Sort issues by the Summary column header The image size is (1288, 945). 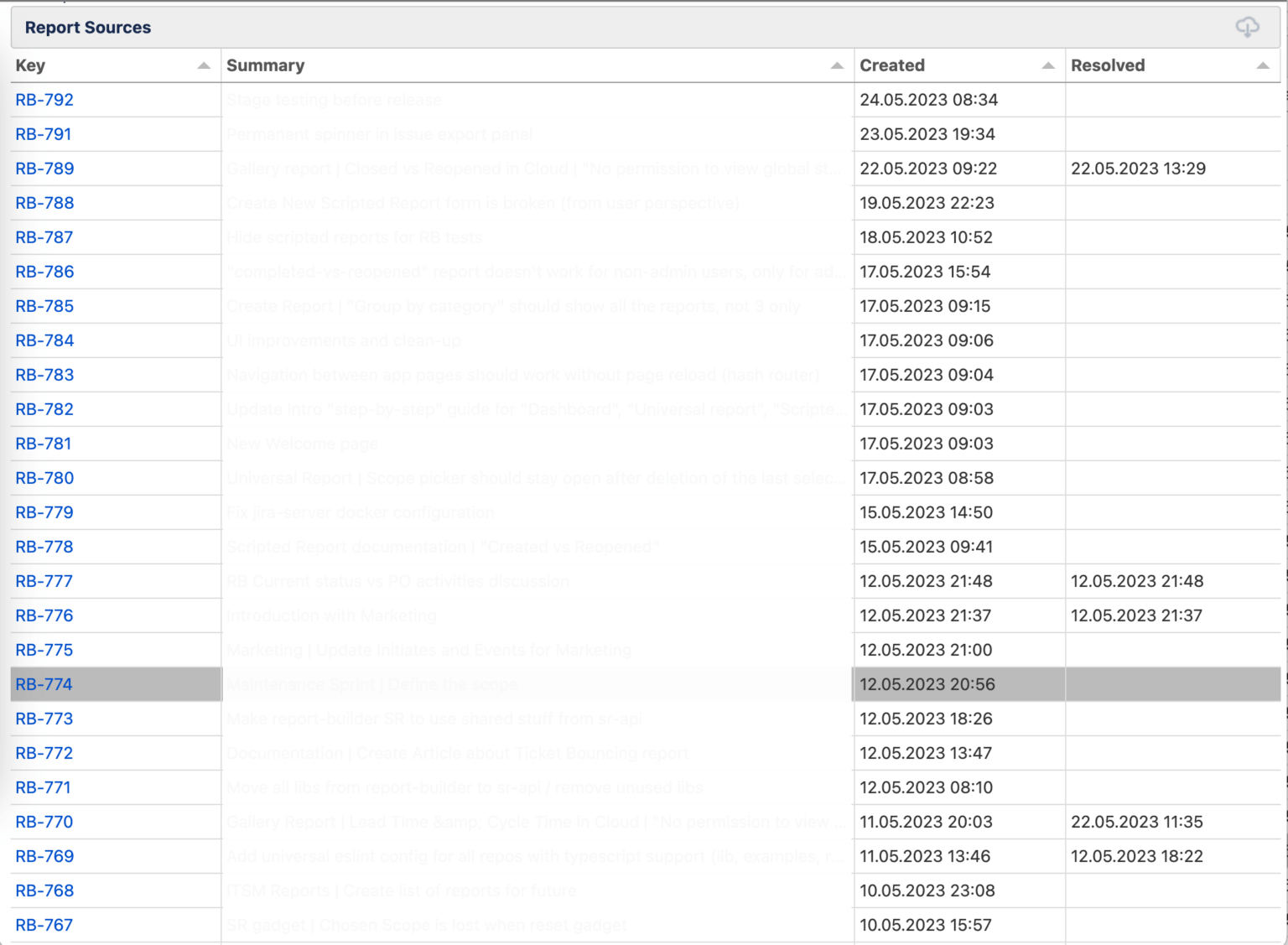[x=265, y=65]
